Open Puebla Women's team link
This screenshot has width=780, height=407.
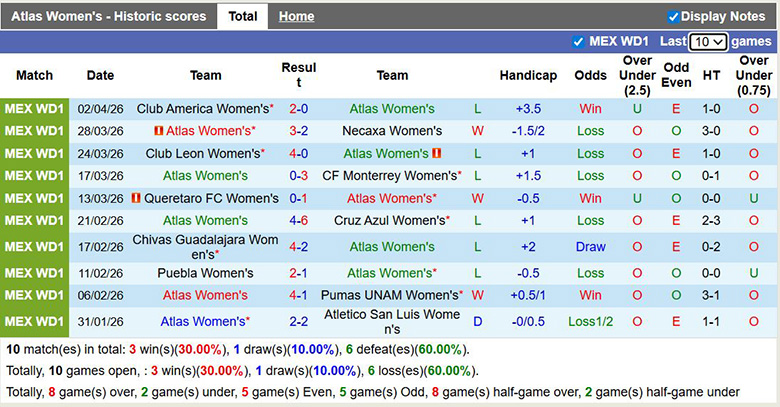click(x=205, y=273)
